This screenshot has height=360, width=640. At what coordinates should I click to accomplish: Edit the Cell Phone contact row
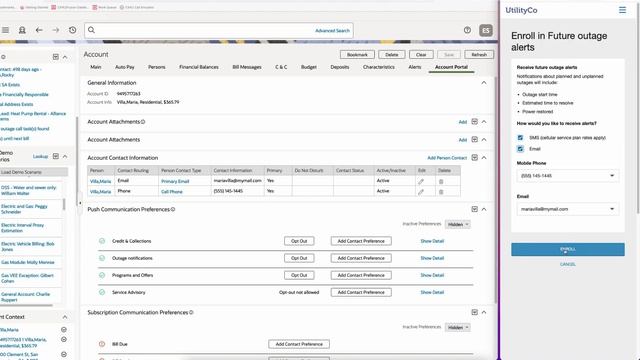[x=421, y=191]
